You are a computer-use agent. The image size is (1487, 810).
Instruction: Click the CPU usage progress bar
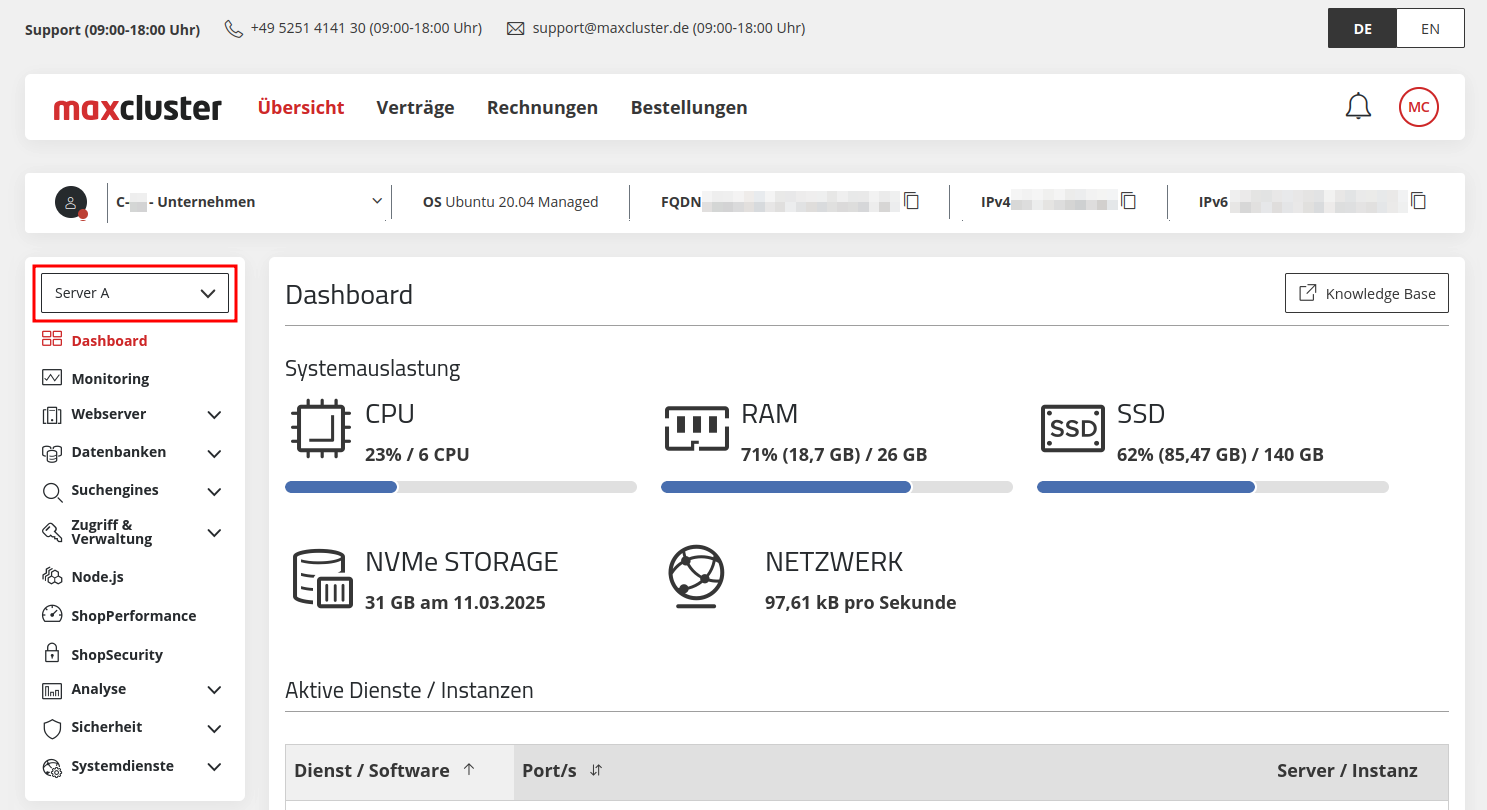(461, 487)
